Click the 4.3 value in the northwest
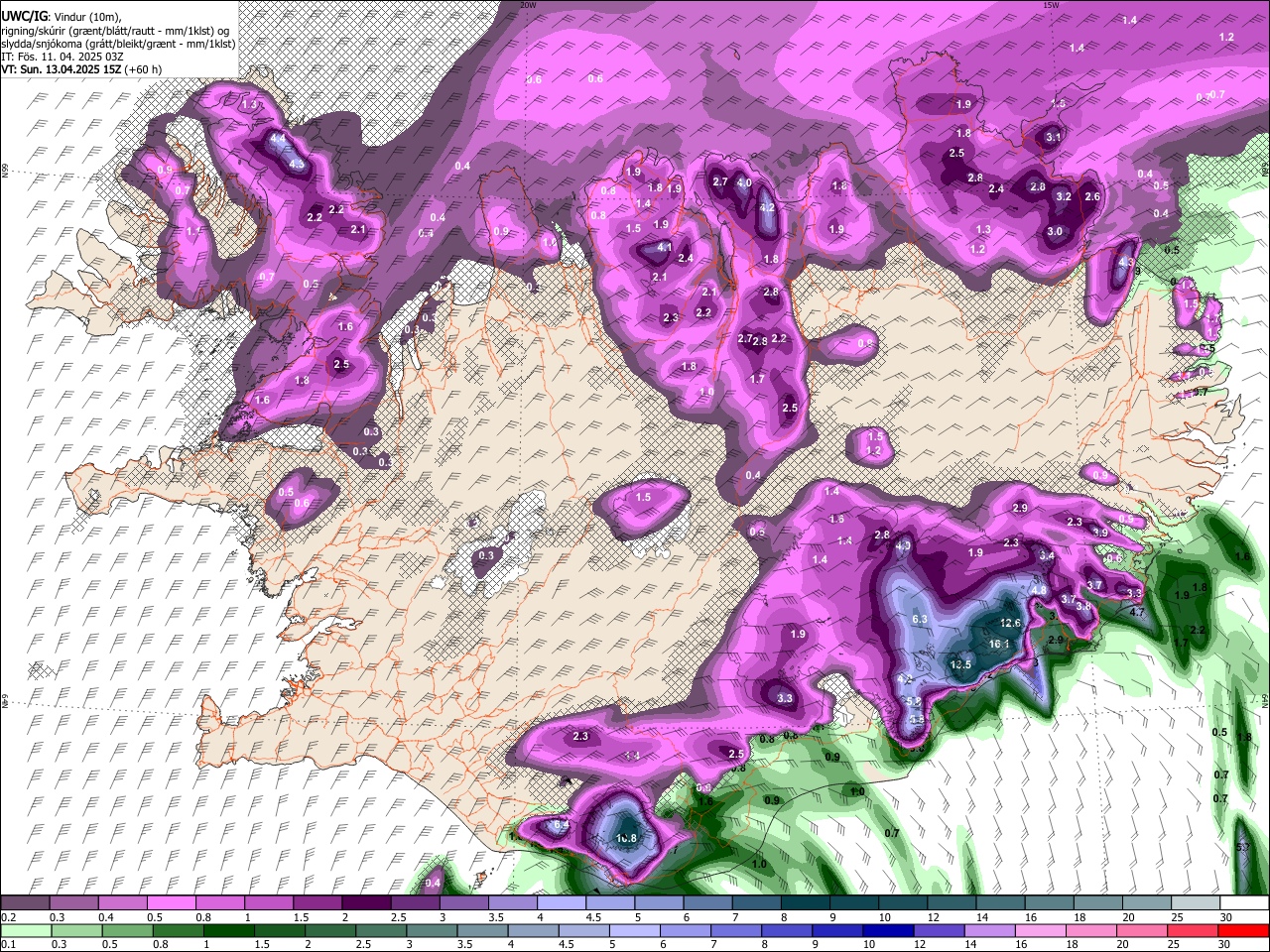 point(296,164)
